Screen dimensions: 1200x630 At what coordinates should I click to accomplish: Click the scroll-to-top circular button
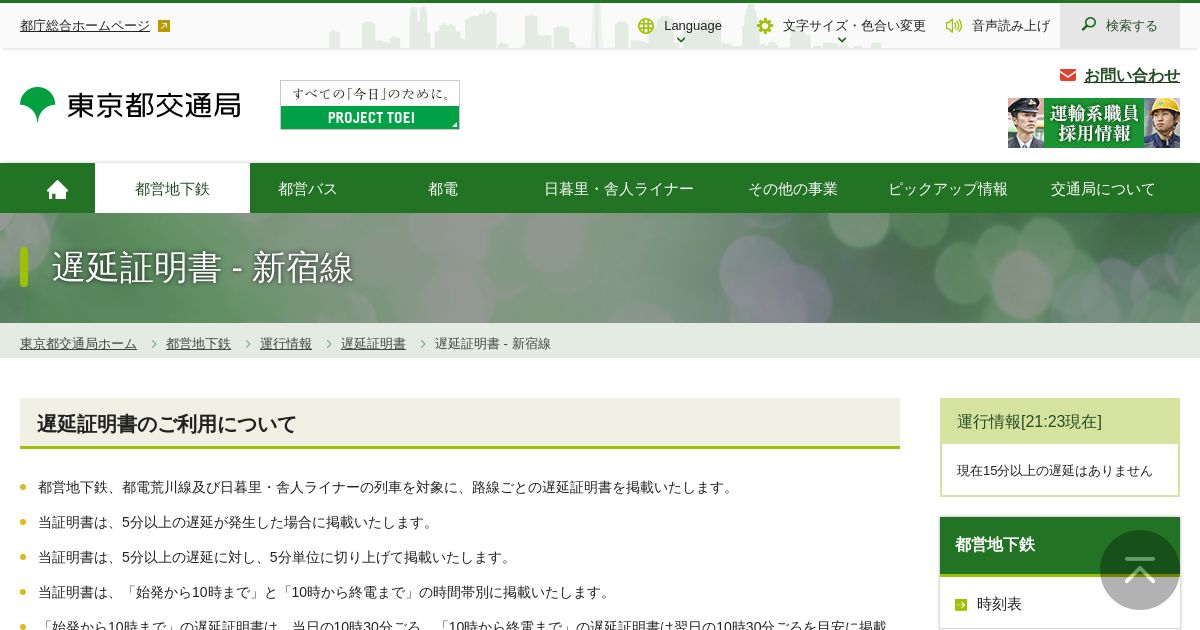pos(1140,570)
